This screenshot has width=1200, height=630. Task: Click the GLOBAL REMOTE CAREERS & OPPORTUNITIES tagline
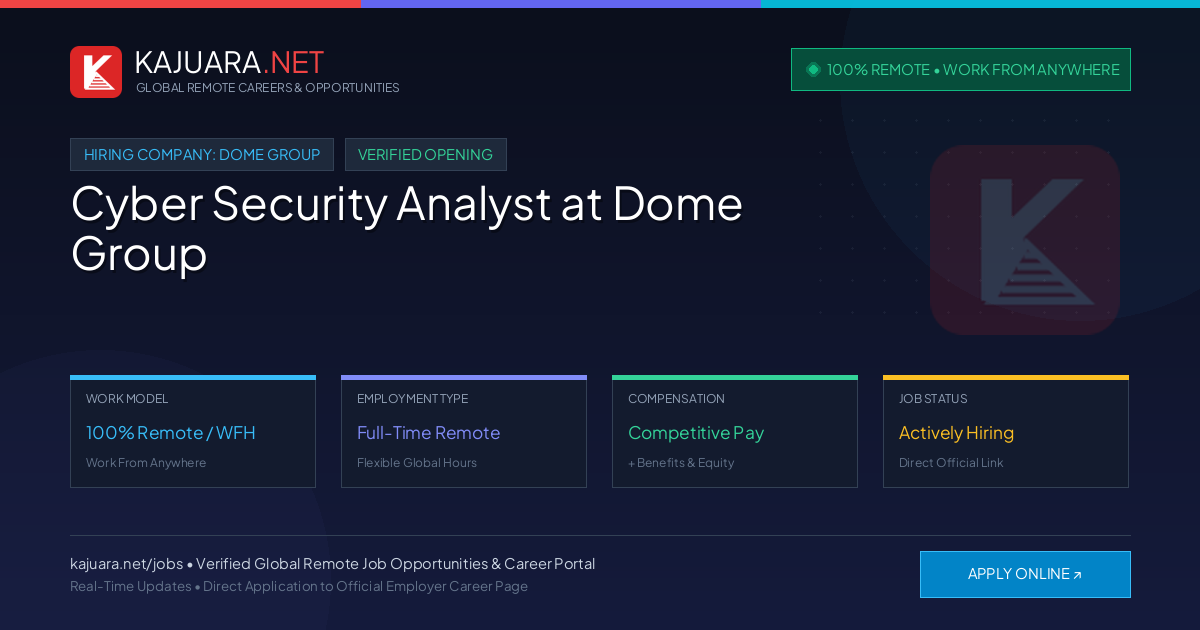(x=268, y=88)
